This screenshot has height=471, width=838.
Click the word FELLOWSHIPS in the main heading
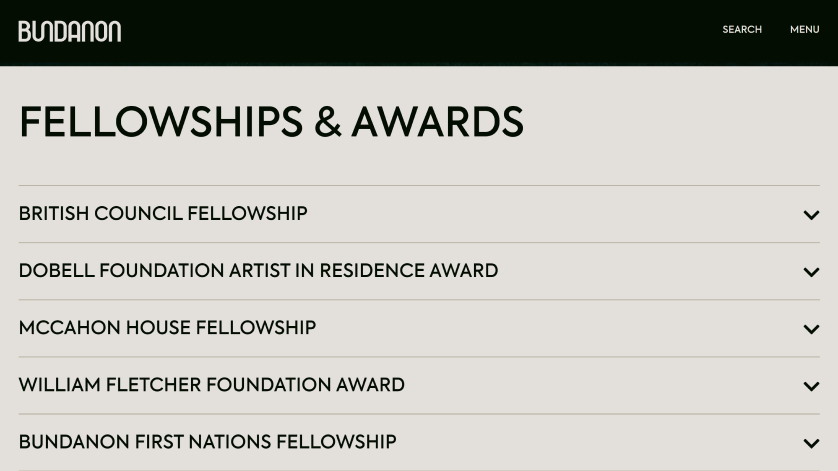161,122
